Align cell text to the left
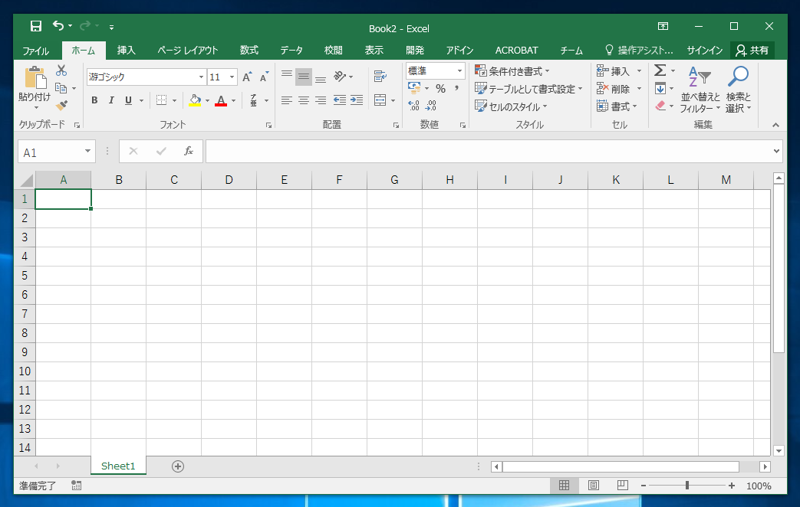The image size is (800, 507). [x=287, y=100]
